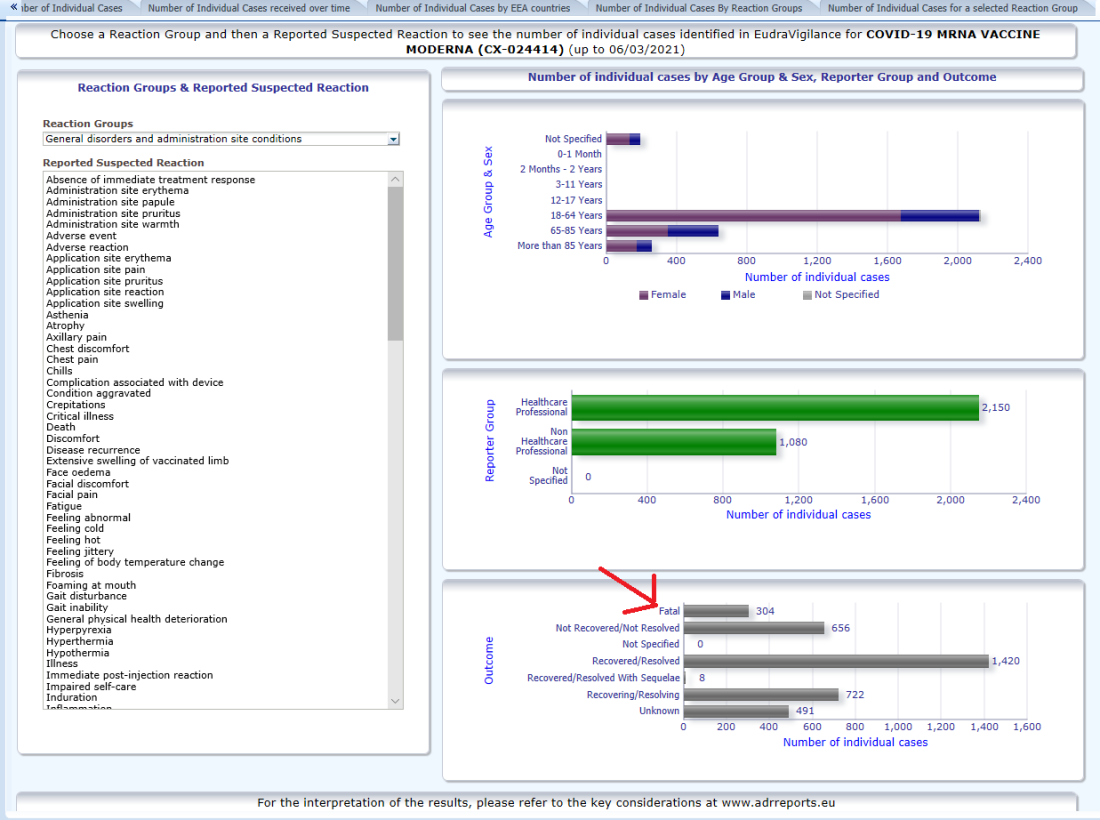Select General physical health deterioration
The image size is (1100, 820).
[137, 619]
